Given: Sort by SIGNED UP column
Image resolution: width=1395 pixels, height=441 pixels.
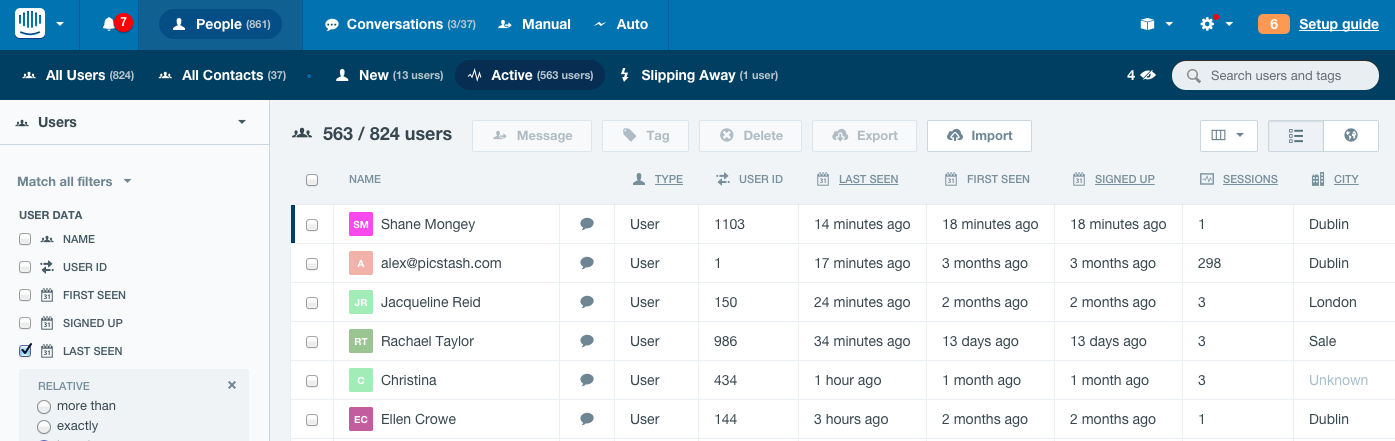Looking at the screenshot, I should pos(1124,179).
